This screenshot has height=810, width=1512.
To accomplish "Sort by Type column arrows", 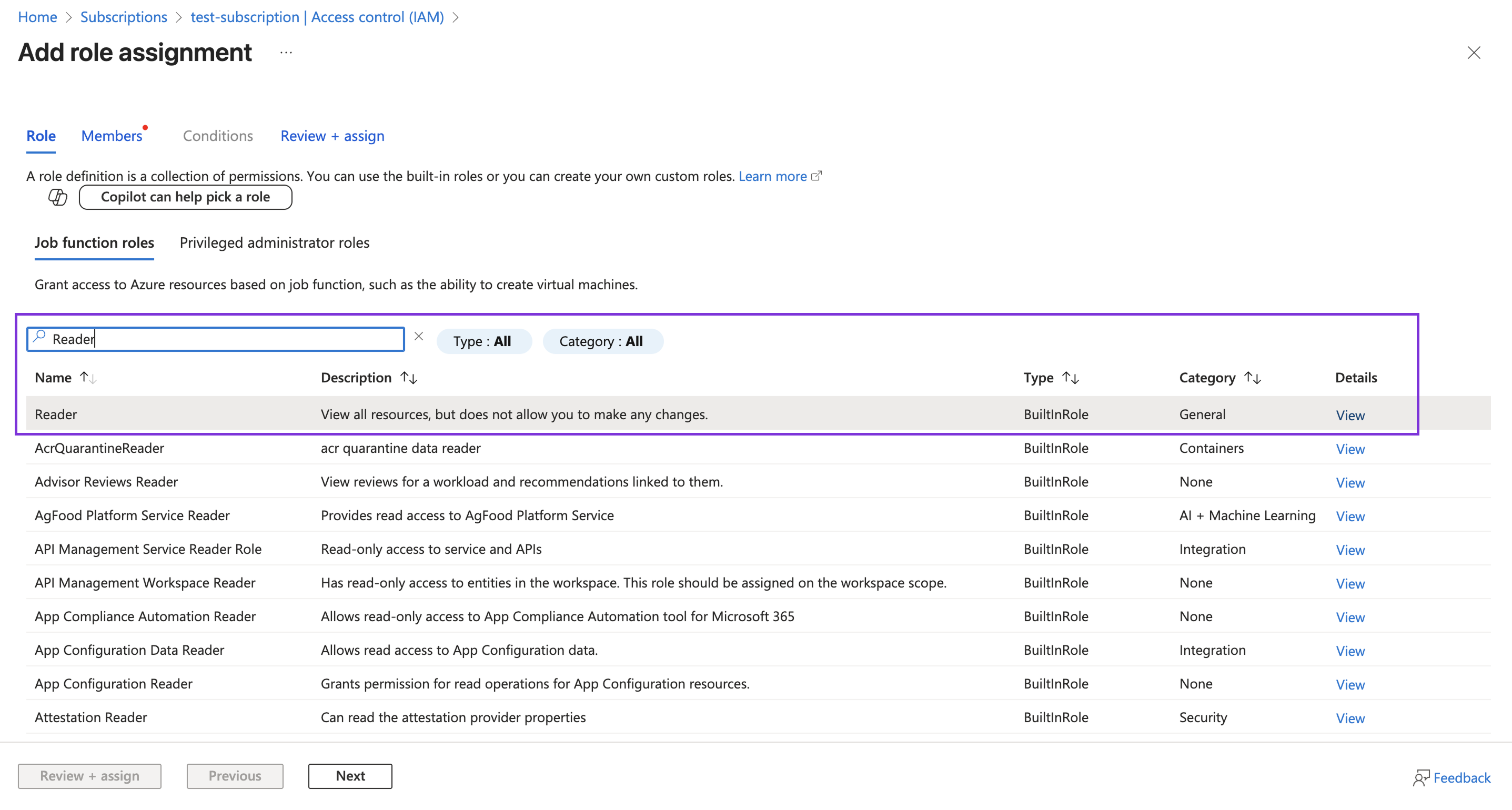I will coord(1070,378).
